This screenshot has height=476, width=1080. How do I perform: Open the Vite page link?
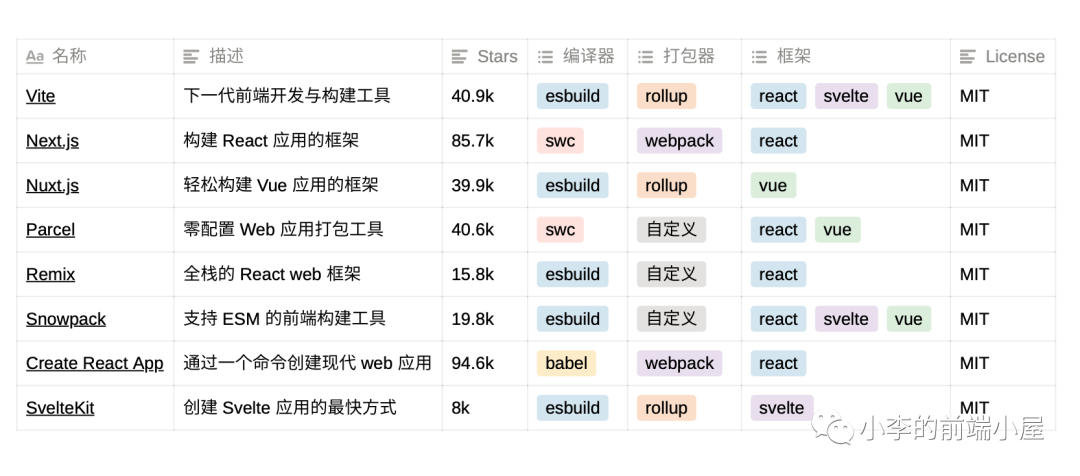coord(41,97)
